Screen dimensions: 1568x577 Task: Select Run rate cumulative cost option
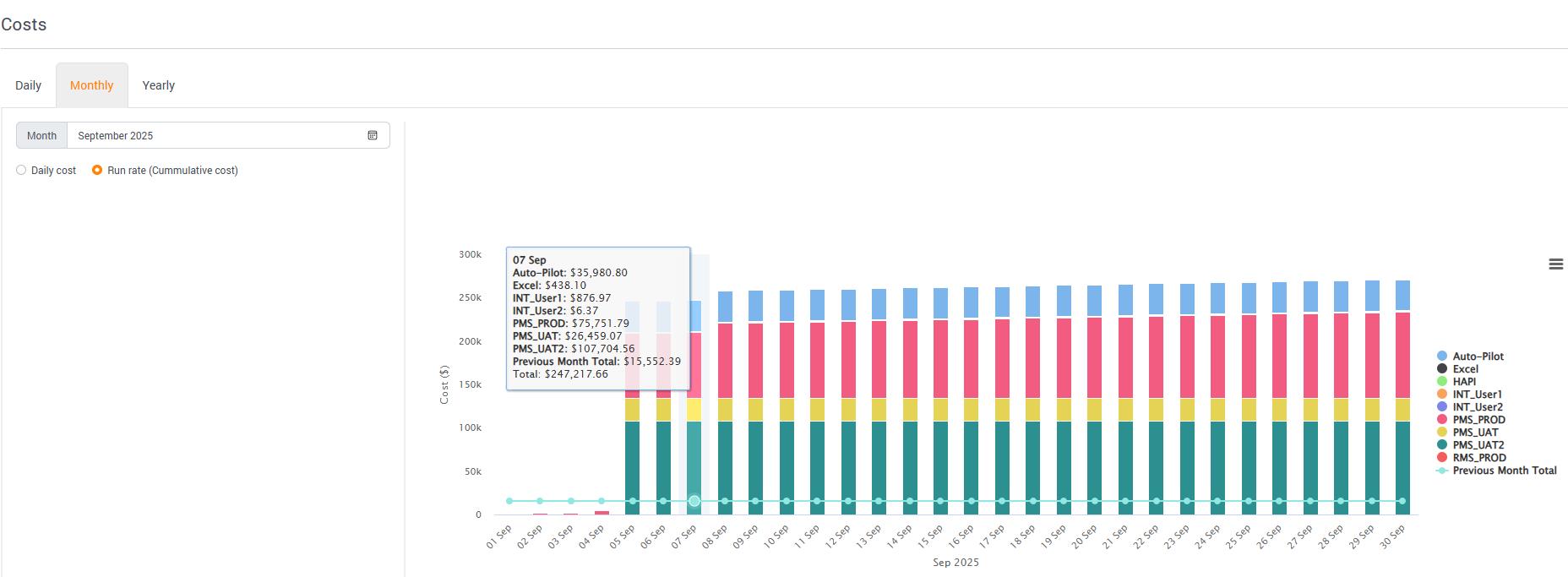97,171
